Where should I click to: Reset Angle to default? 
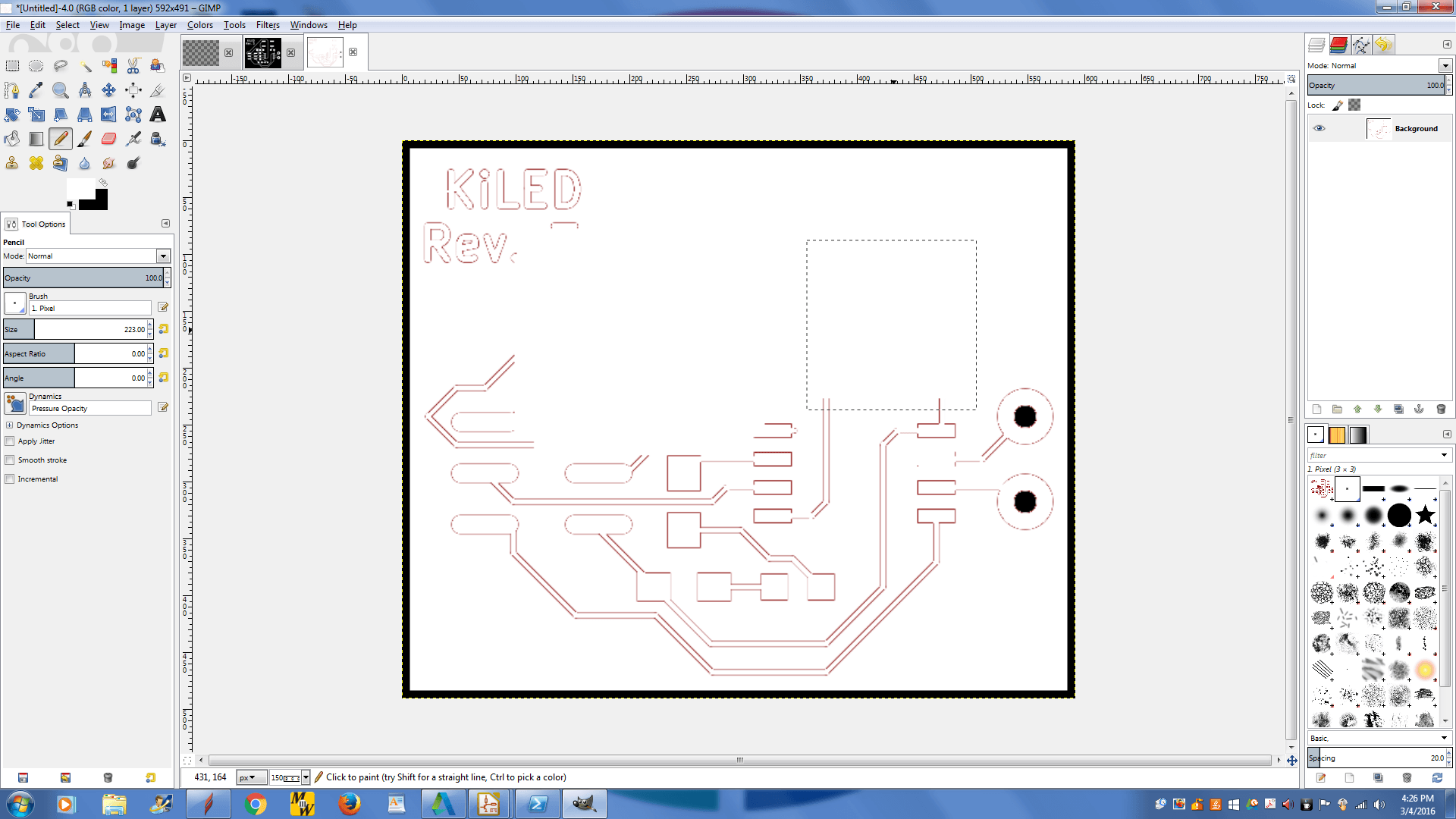click(163, 378)
